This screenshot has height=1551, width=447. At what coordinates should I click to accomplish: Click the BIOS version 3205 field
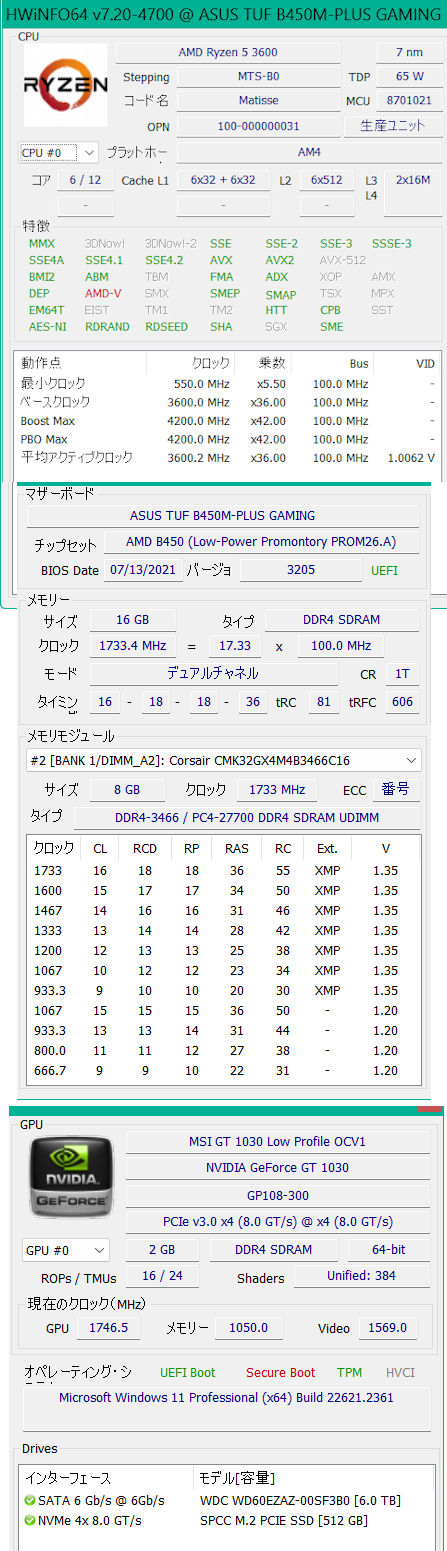(x=301, y=570)
